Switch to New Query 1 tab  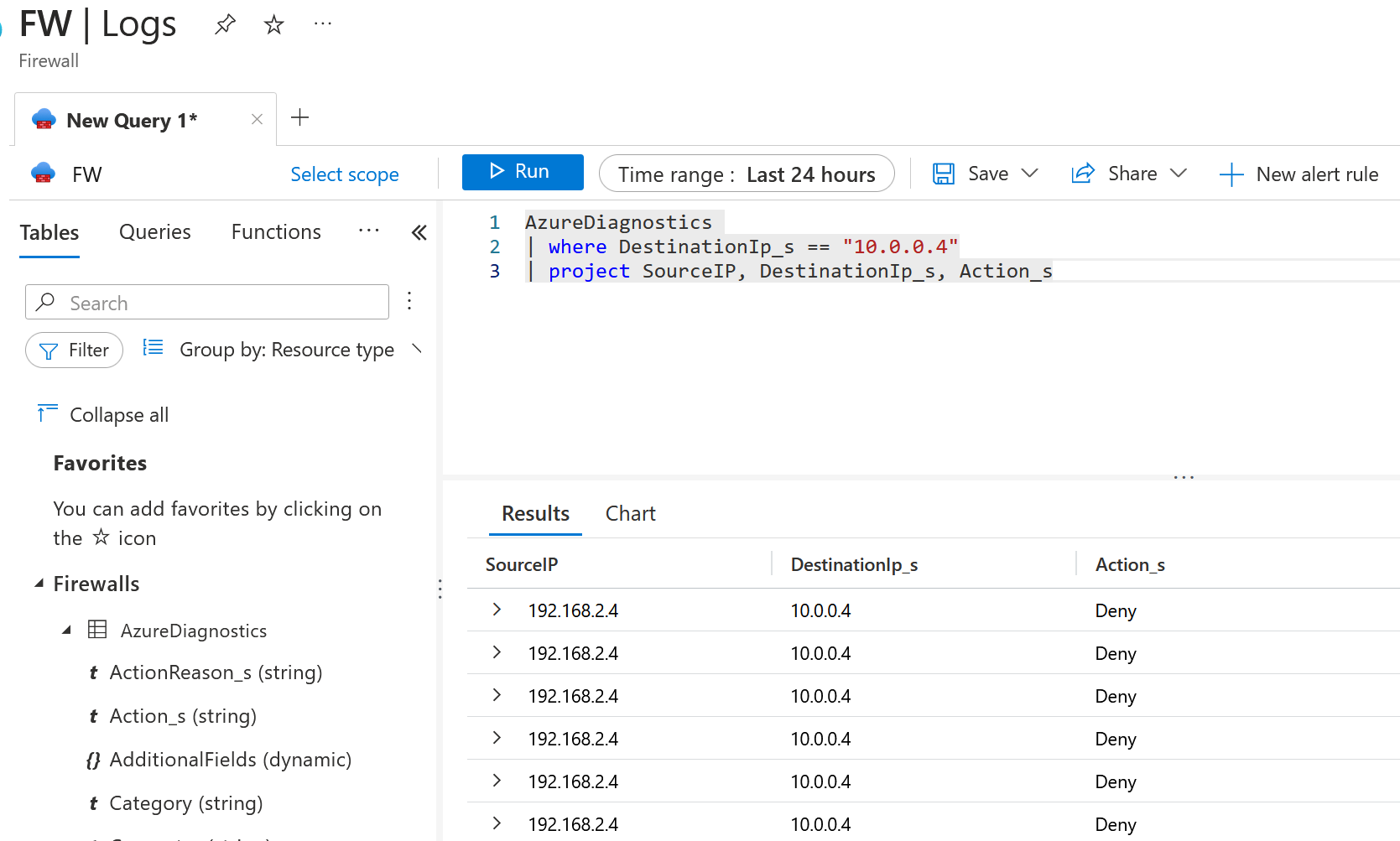[x=132, y=120]
